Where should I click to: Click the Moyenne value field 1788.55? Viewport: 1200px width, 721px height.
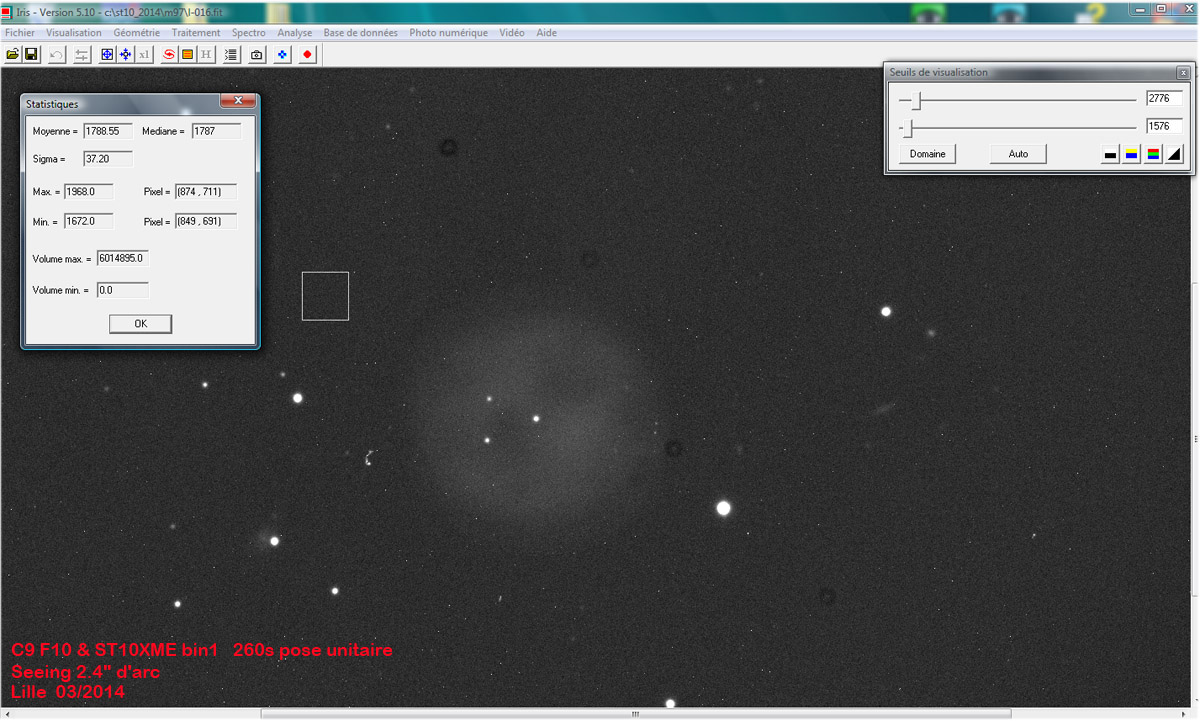[x=108, y=131]
